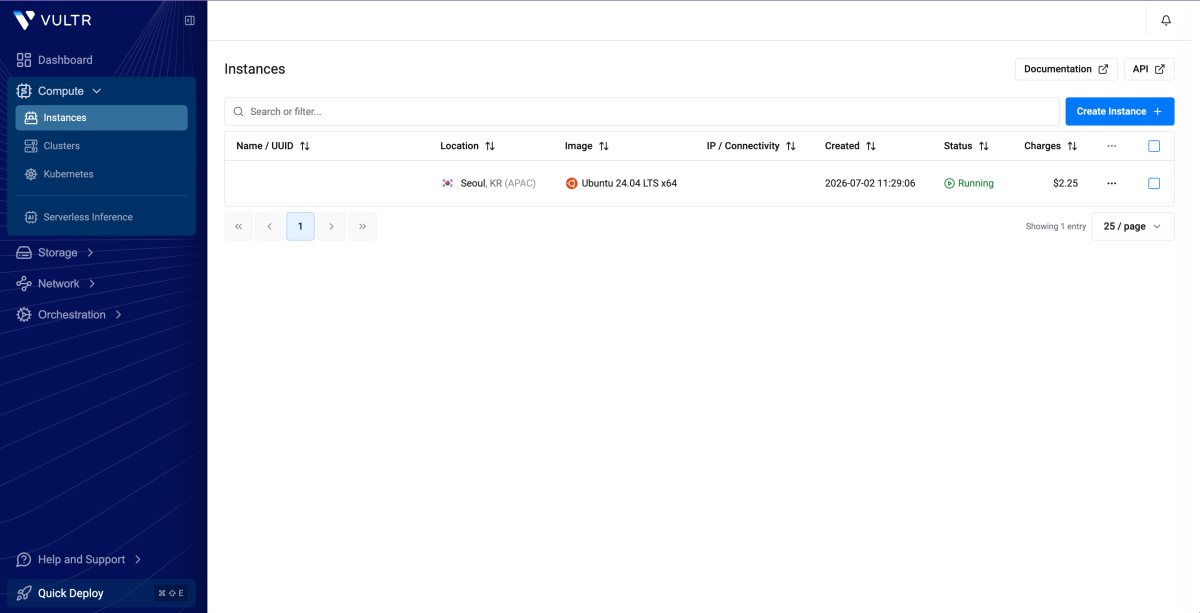
Task: Open Documentation link
Action: pyautogui.click(x=1066, y=69)
